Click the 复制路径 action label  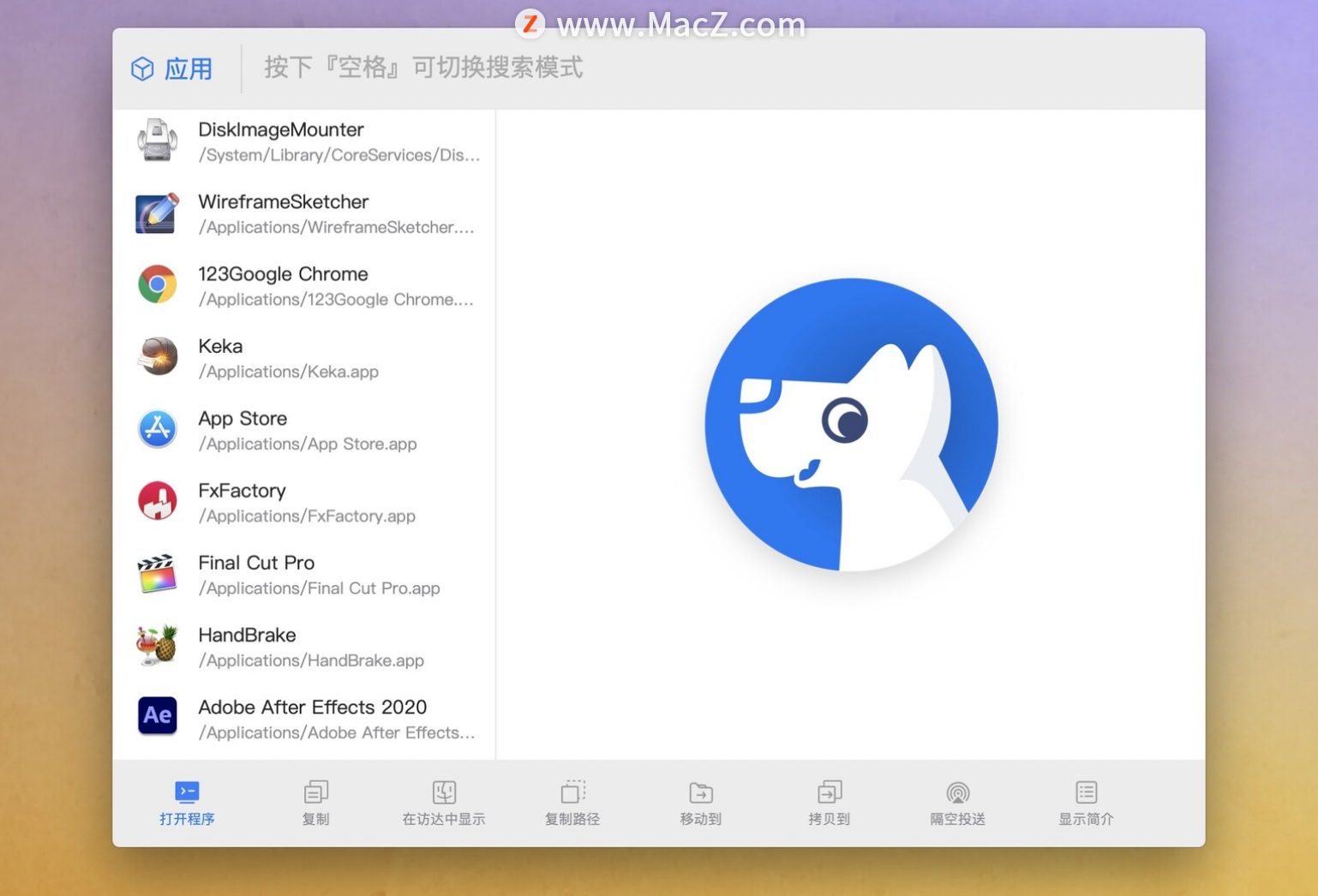click(572, 819)
